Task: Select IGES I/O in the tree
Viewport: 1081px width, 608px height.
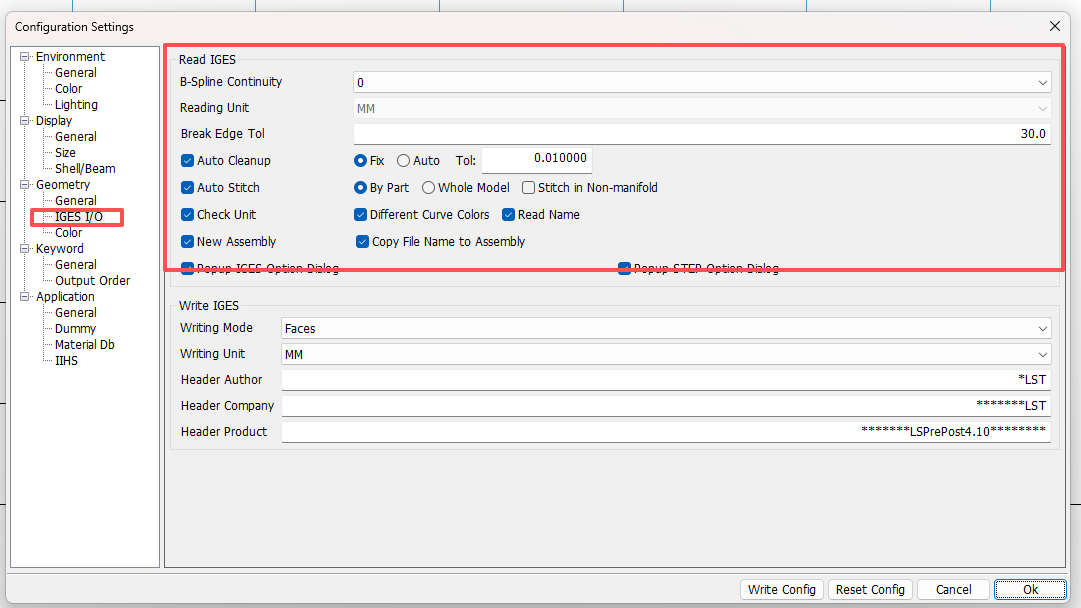Action: click(79, 217)
